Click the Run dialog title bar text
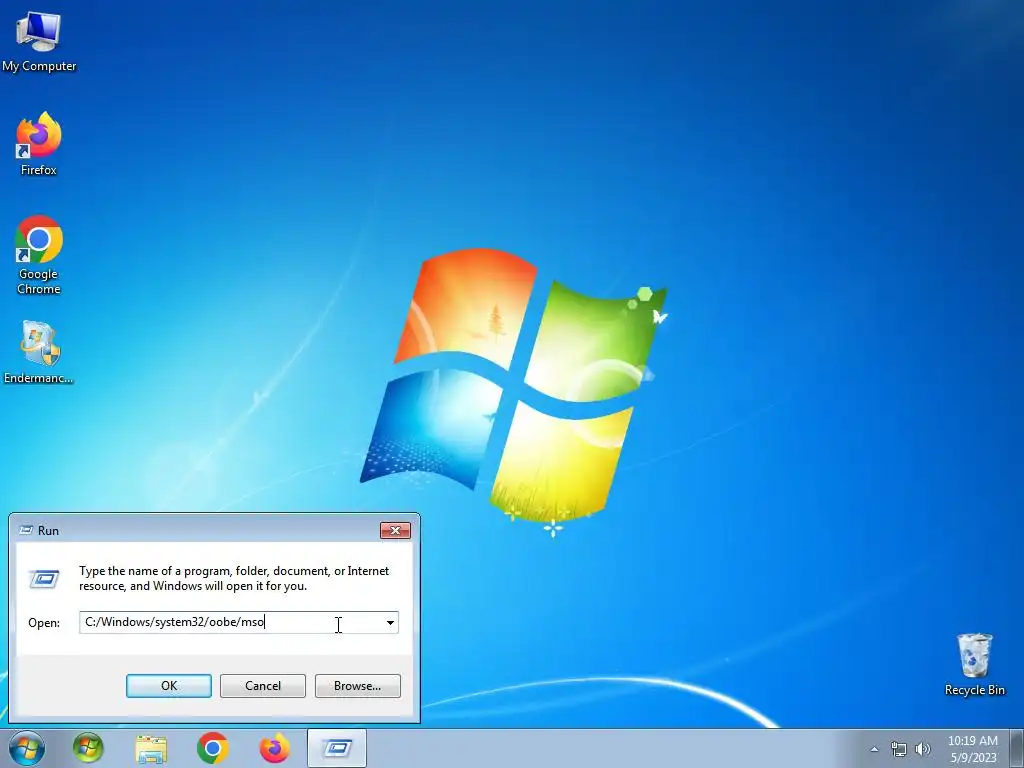The height and width of the screenshot is (768, 1024). (x=48, y=530)
